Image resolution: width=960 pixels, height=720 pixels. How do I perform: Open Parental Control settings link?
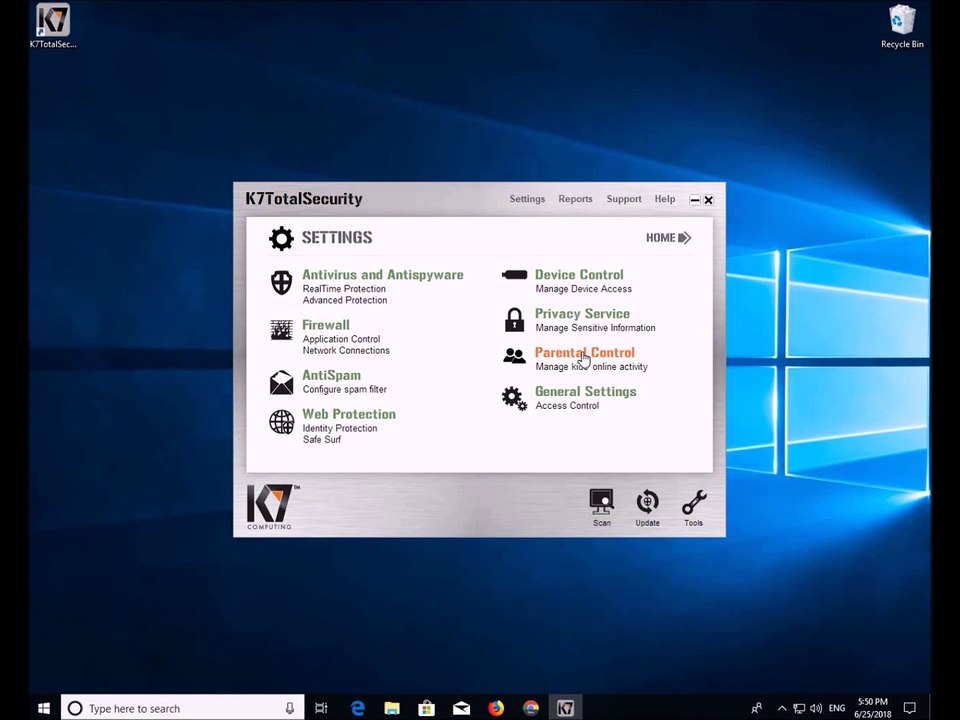pyautogui.click(x=585, y=353)
